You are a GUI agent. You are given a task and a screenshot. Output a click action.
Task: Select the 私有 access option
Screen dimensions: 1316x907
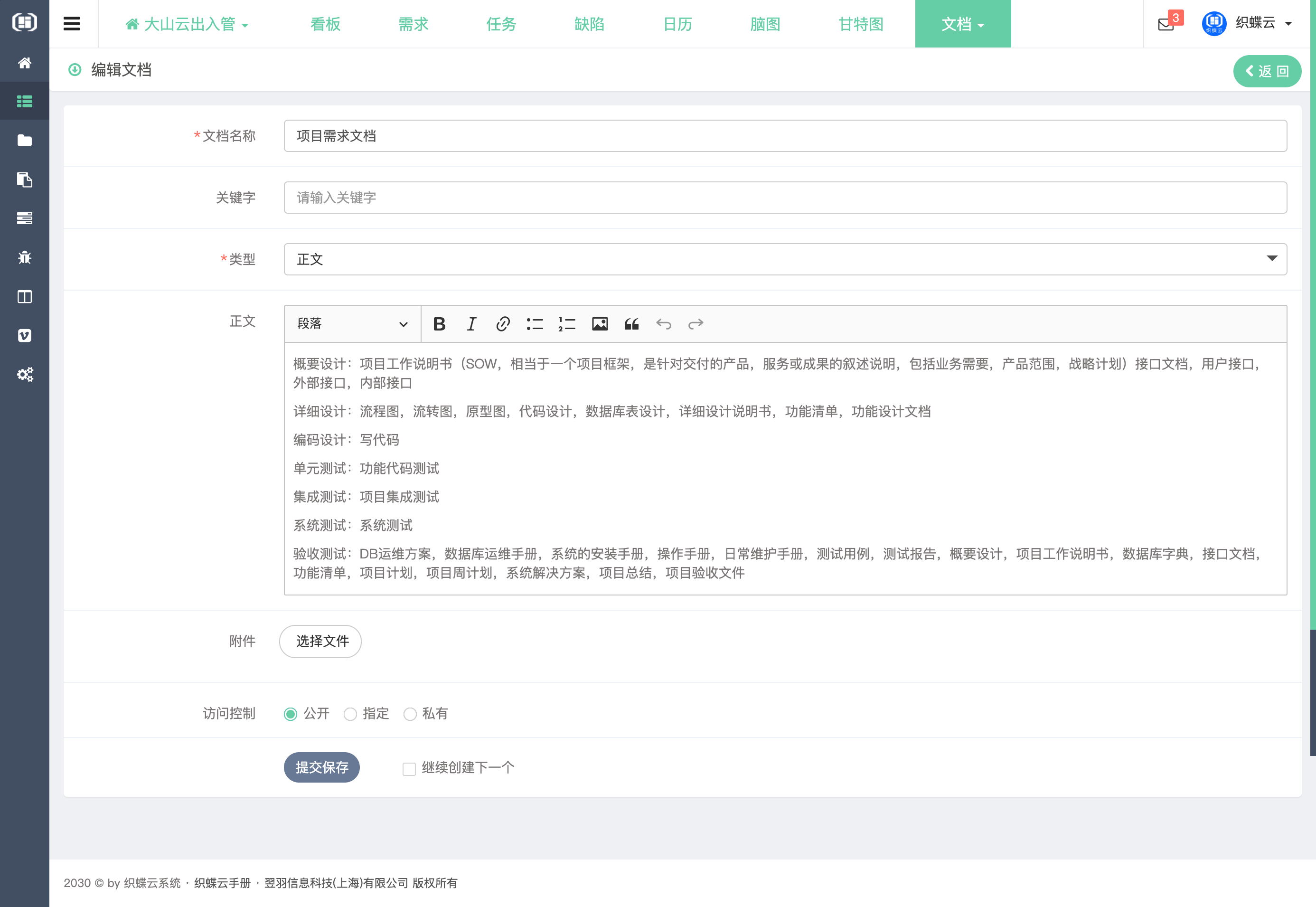click(x=410, y=714)
